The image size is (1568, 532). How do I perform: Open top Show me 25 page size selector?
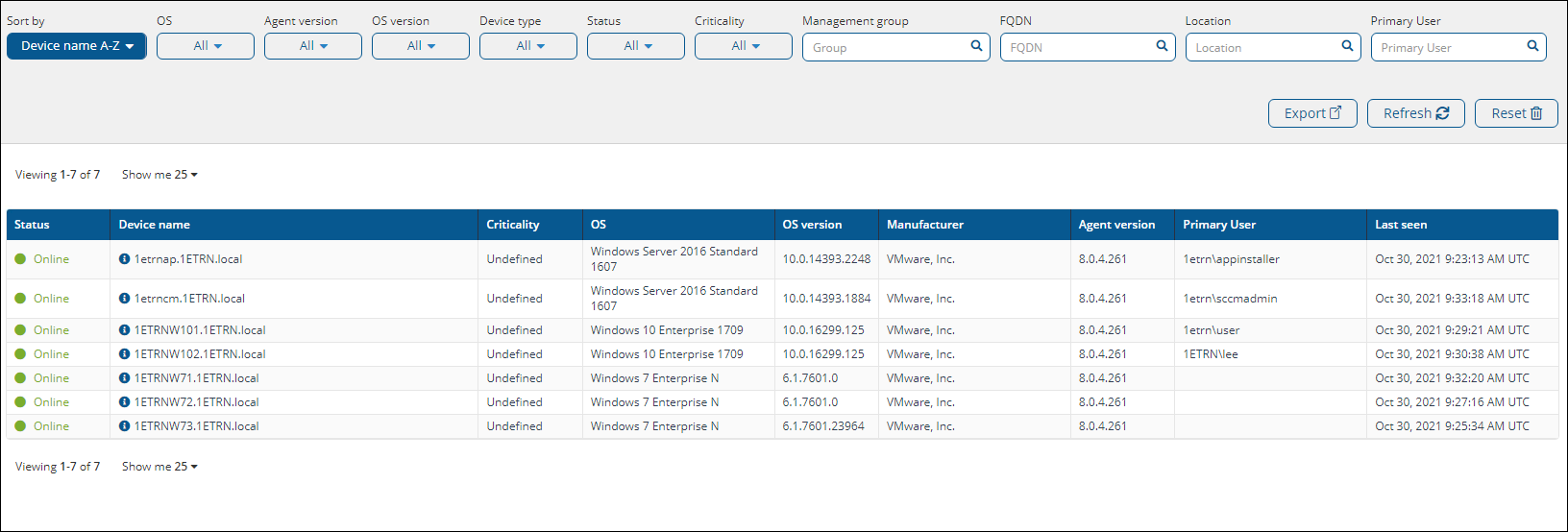pos(159,175)
